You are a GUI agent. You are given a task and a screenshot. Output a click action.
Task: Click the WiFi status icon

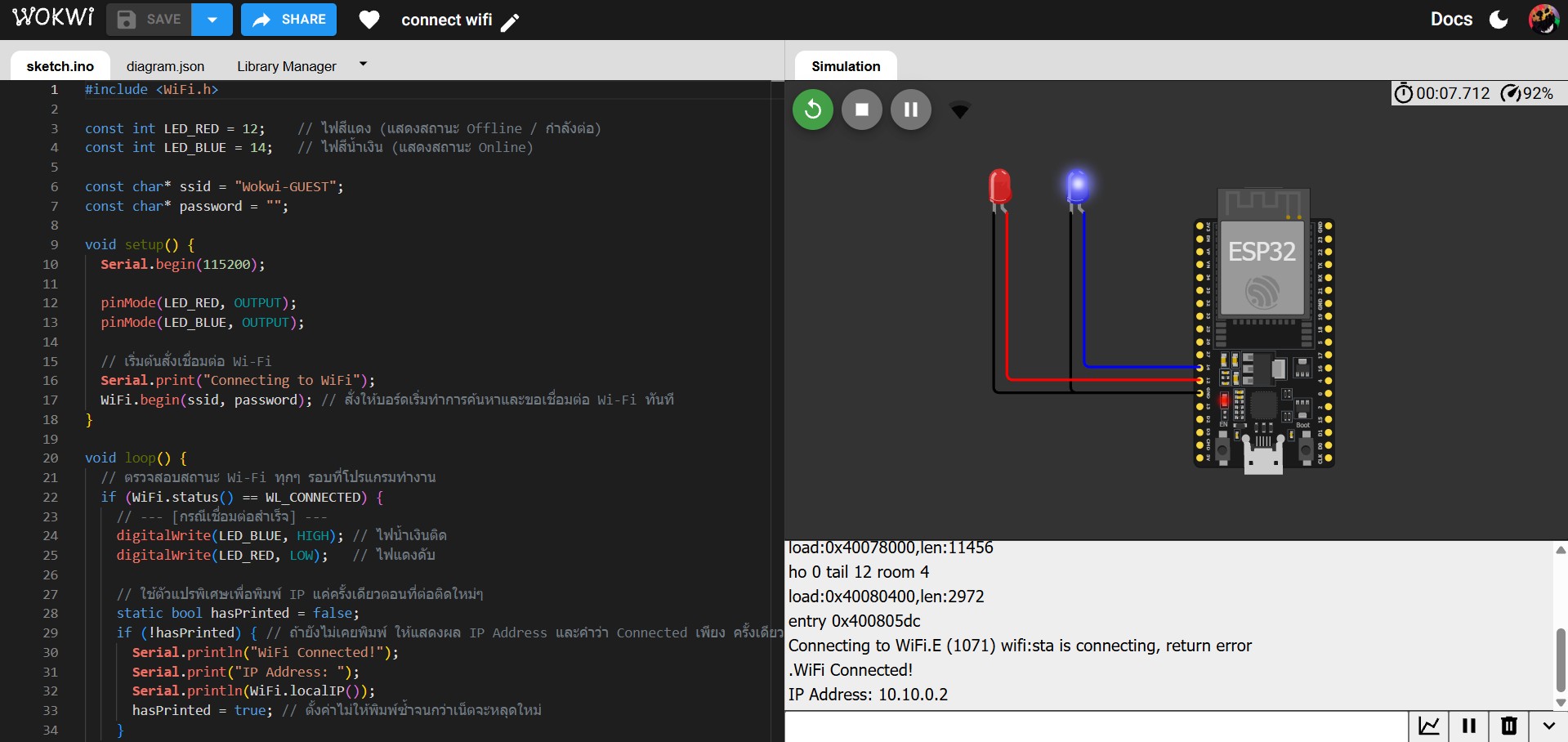pos(959,110)
